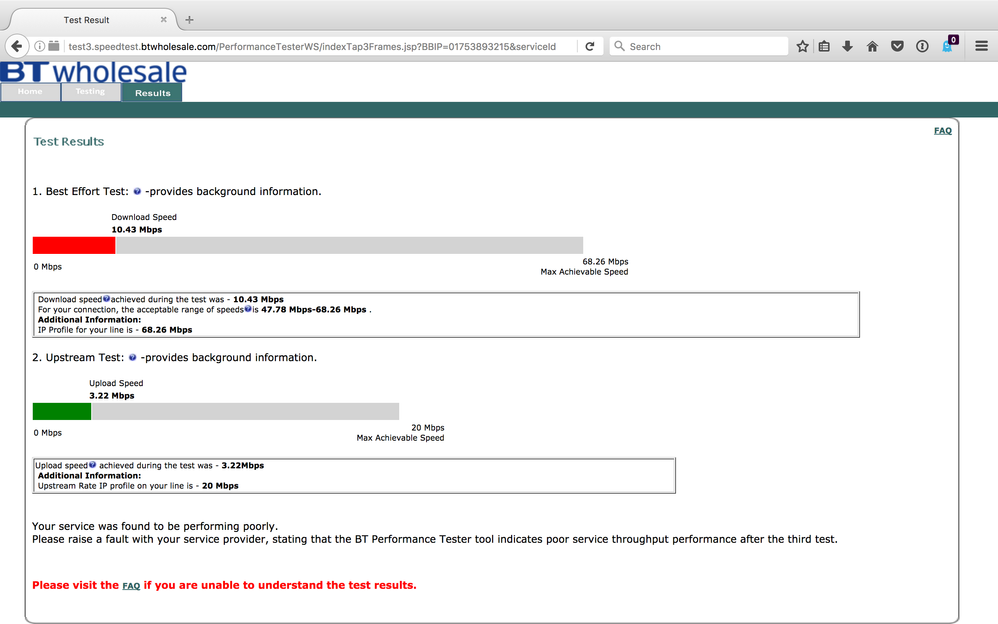Open the downloads arrow icon

coord(847,46)
